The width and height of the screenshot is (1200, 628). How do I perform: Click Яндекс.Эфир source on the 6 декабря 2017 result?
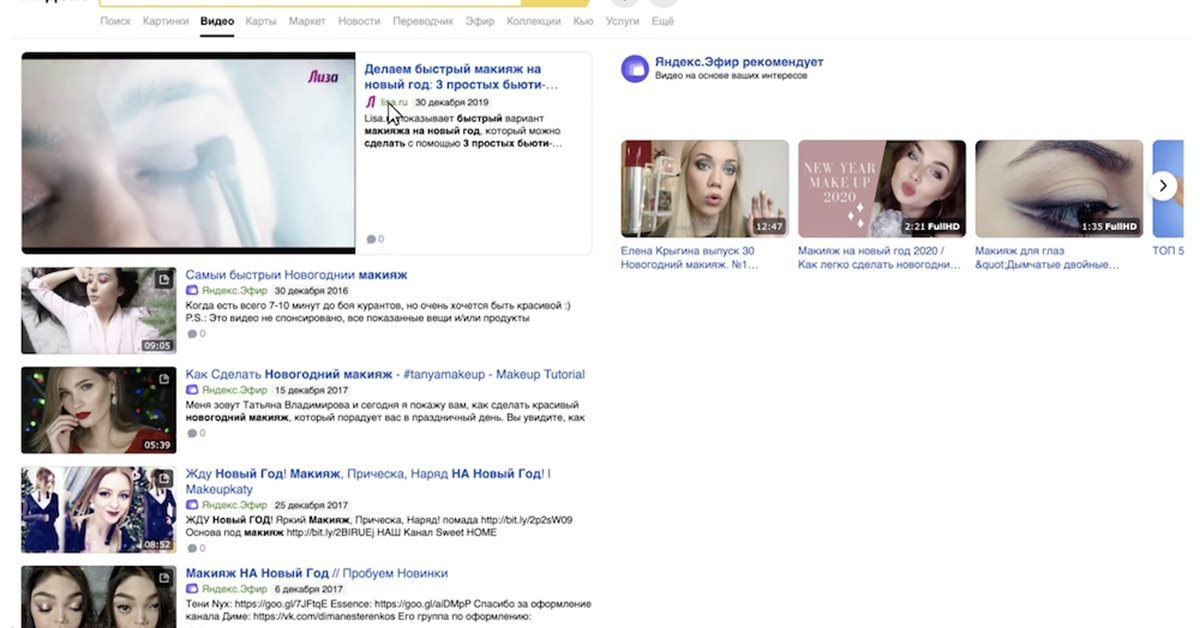pos(235,590)
